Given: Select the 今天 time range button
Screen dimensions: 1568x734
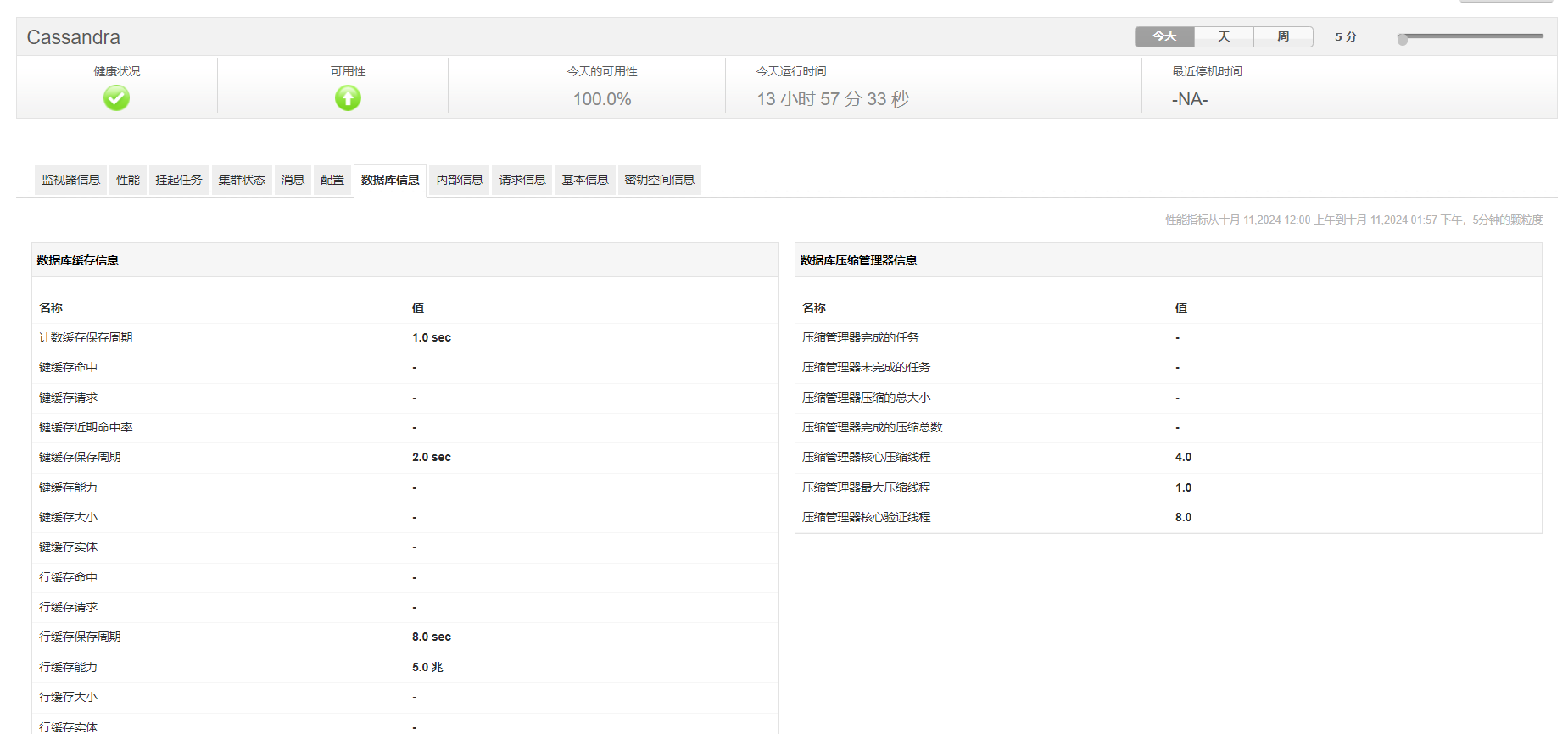Looking at the screenshot, I should click(1164, 36).
